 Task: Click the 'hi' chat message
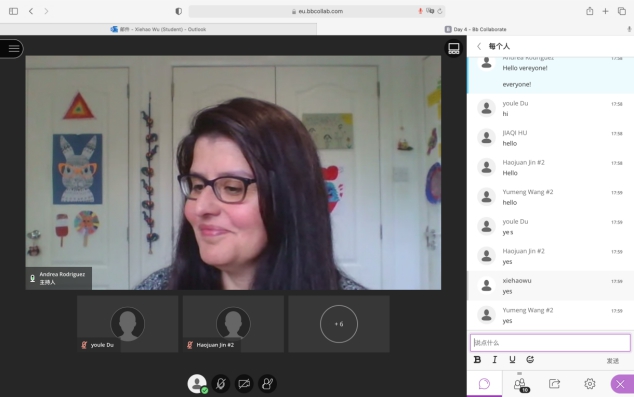click(505, 114)
